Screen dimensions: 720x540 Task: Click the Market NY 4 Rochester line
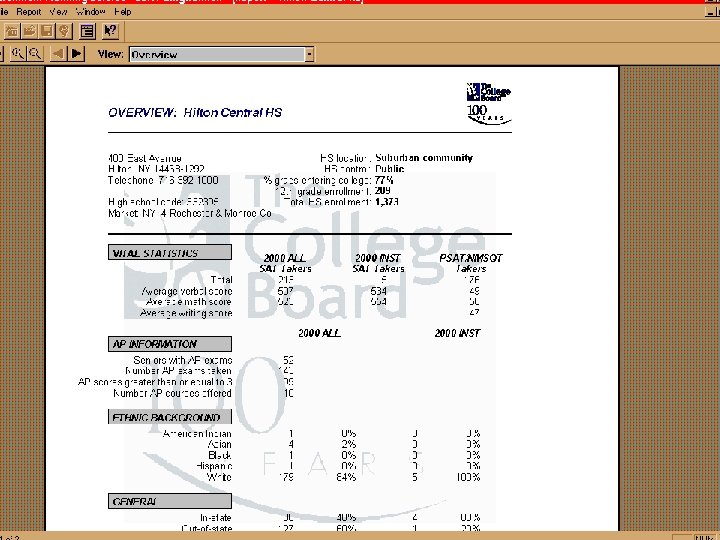190,213
